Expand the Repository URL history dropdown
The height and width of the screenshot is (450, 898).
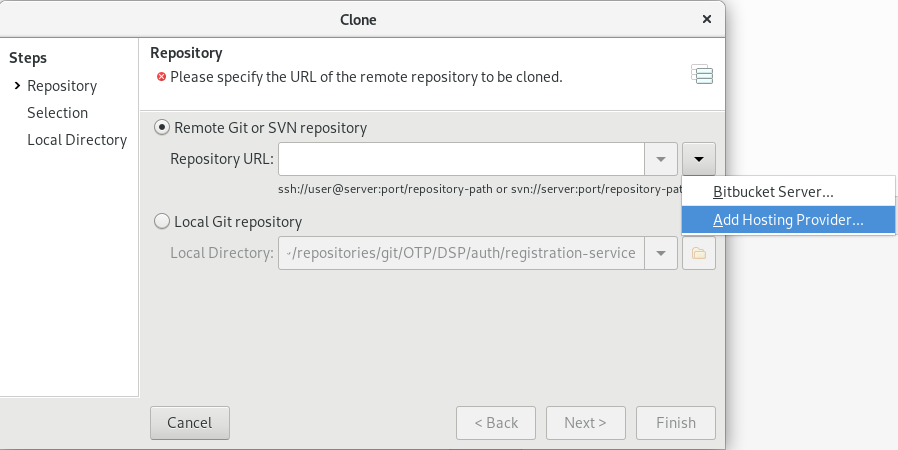click(x=661, y=159)
